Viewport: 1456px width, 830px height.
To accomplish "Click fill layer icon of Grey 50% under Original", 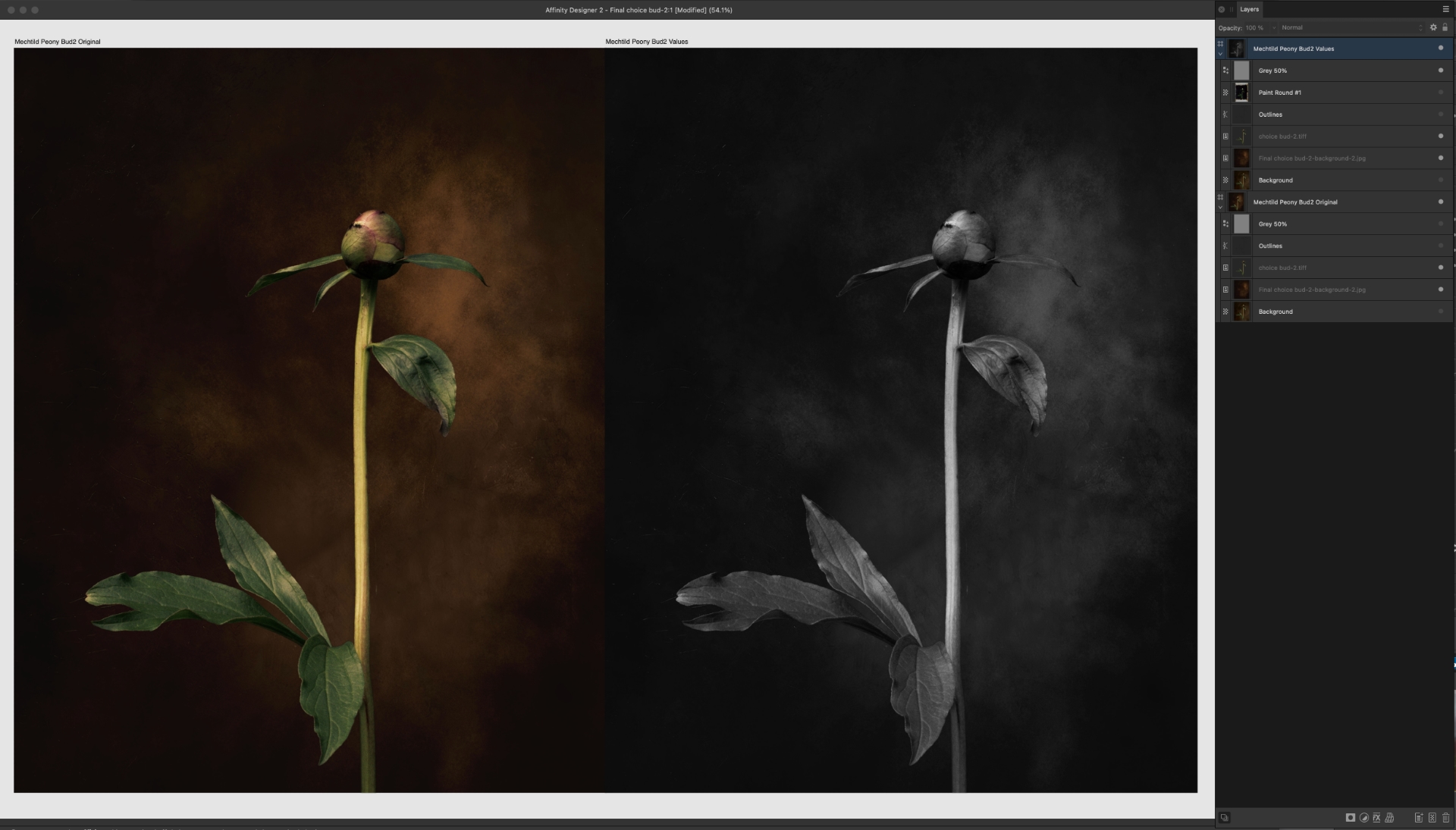I will click(x=1225, y=224).
